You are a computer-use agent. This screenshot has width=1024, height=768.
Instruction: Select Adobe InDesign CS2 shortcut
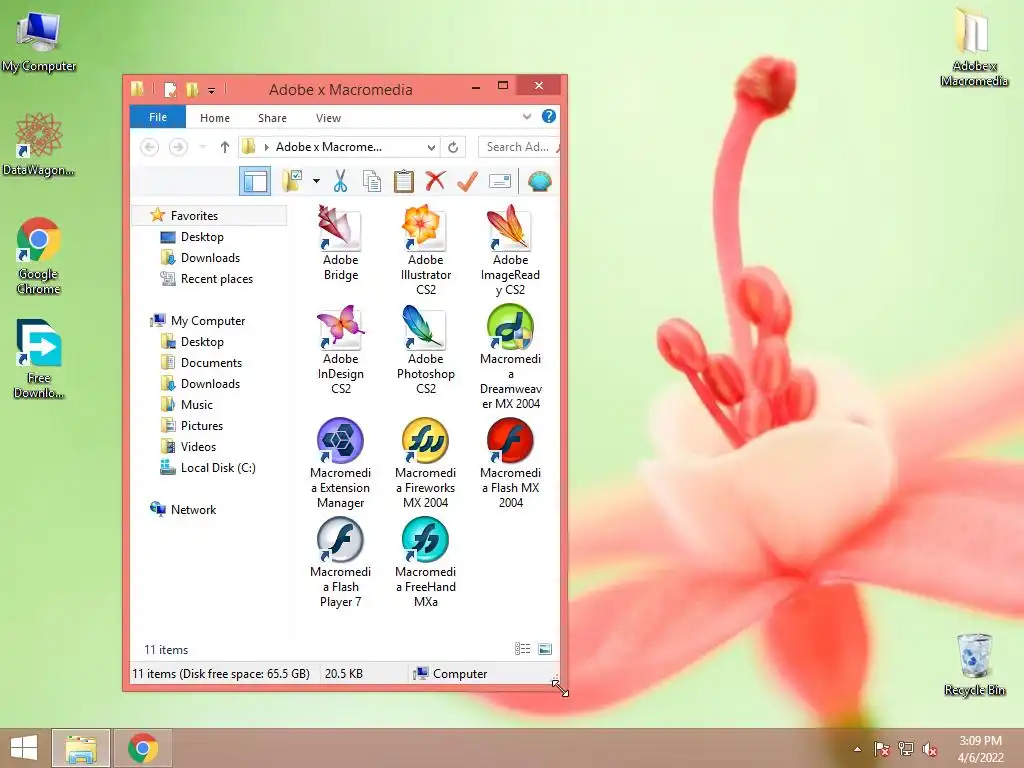[340, 350]
